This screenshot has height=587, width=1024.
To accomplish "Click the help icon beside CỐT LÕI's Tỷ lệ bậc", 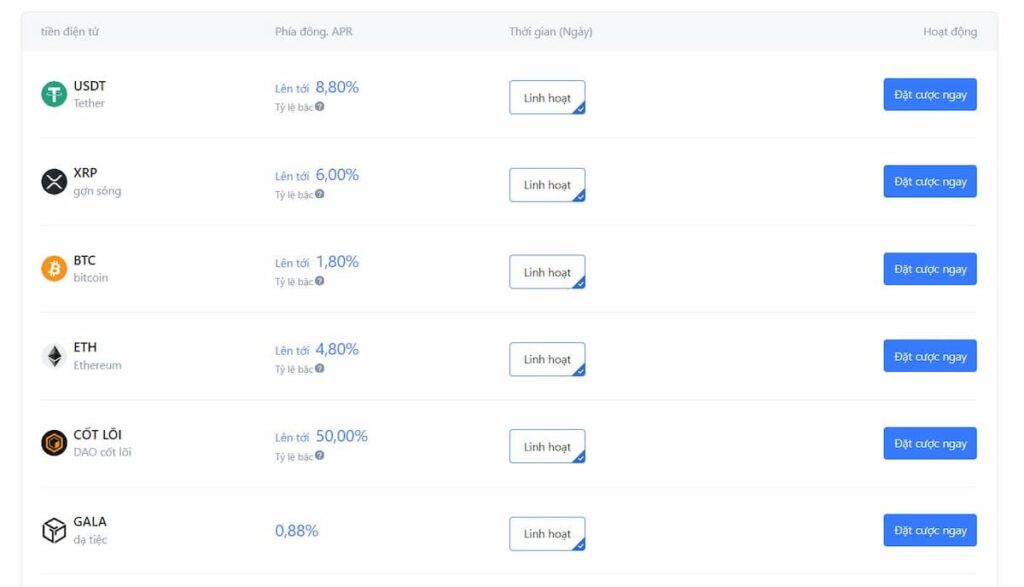I will [318, 455].
